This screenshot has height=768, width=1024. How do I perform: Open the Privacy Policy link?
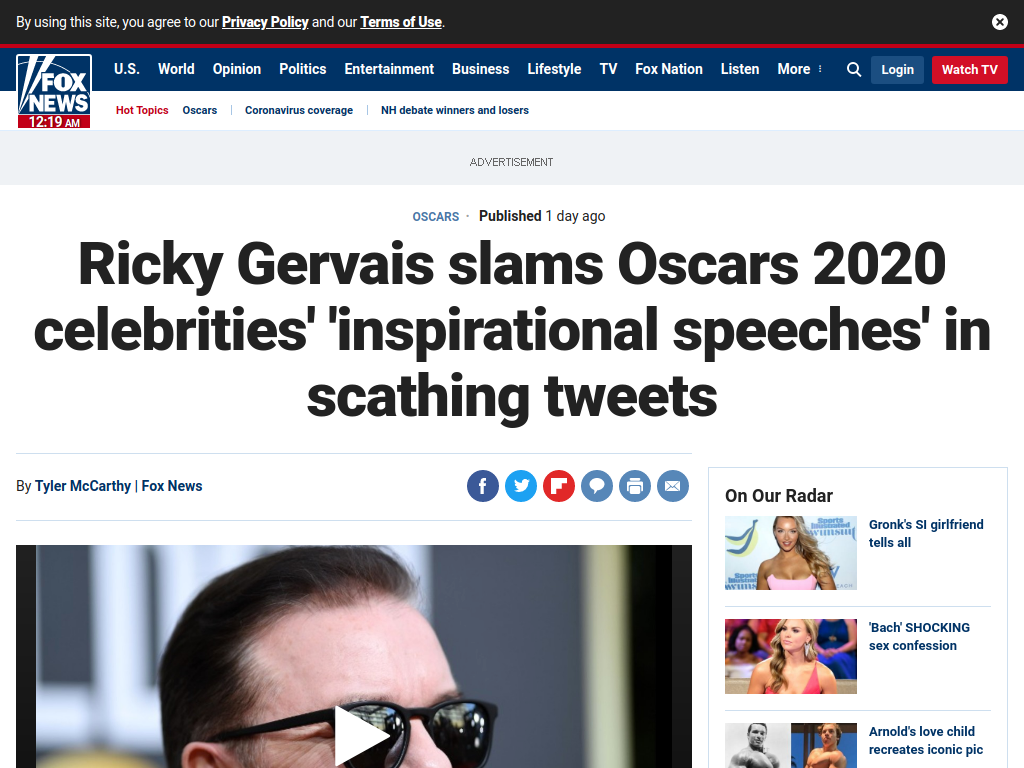pyautogui.click(x=265, y=22)
